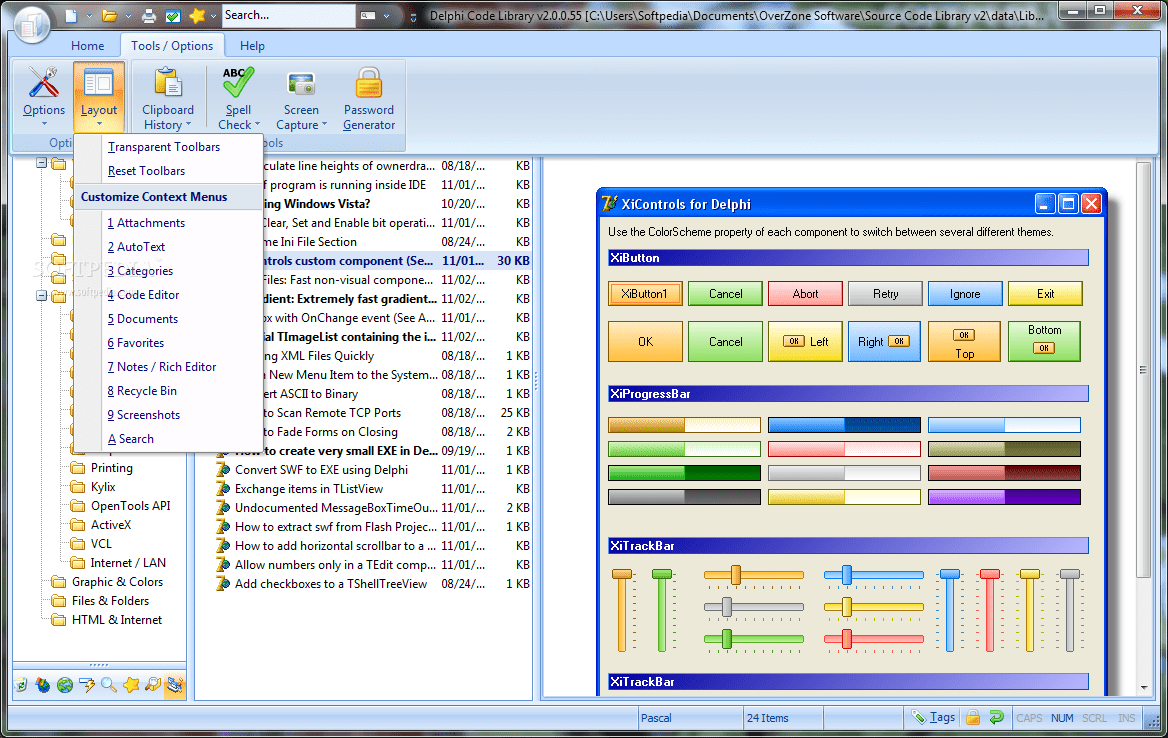Click the Search input box
Image resolution: width=1168 pixels, height=738 pixels.
(287, 15)
